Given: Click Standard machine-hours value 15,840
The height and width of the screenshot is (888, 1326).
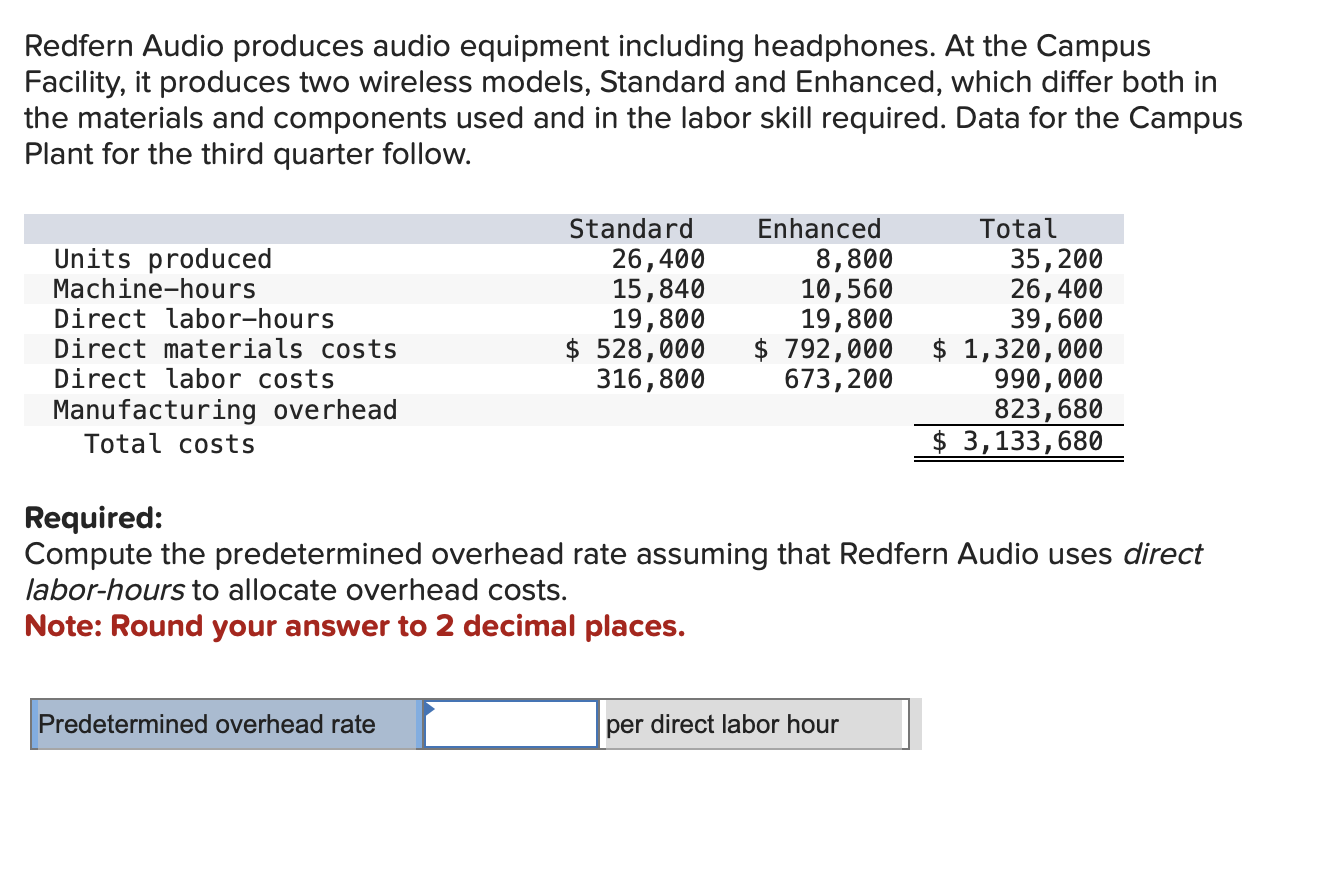Looking at the screenshot, I should click(x=658, y=289).
